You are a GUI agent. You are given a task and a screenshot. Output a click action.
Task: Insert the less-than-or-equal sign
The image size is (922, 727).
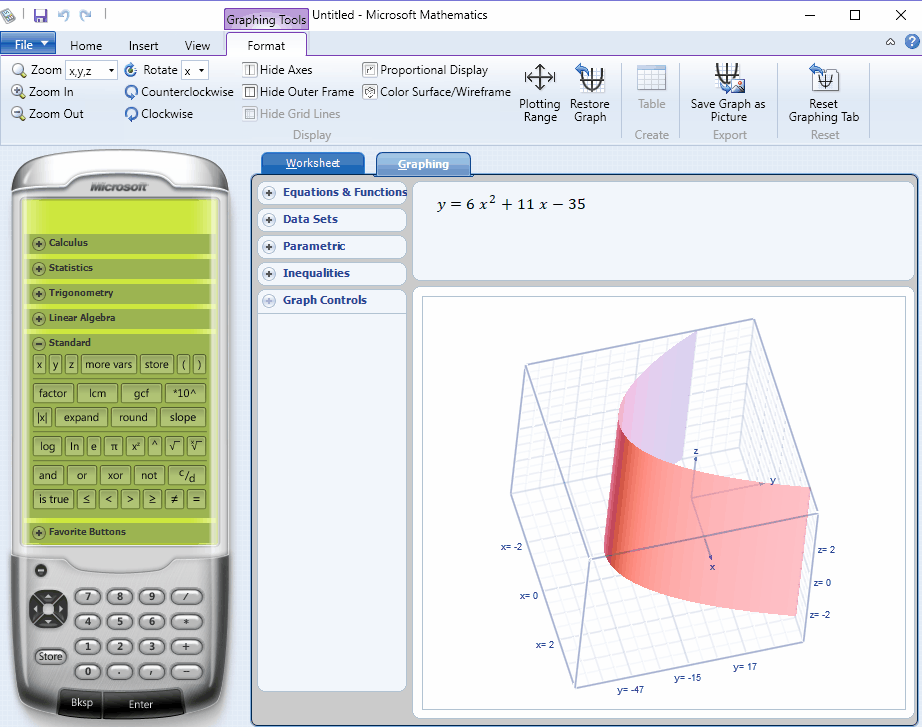point(86,499)
